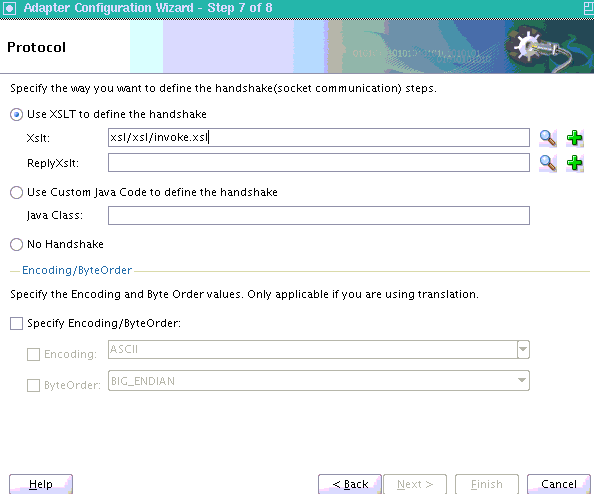Click the Finish button

487,484
